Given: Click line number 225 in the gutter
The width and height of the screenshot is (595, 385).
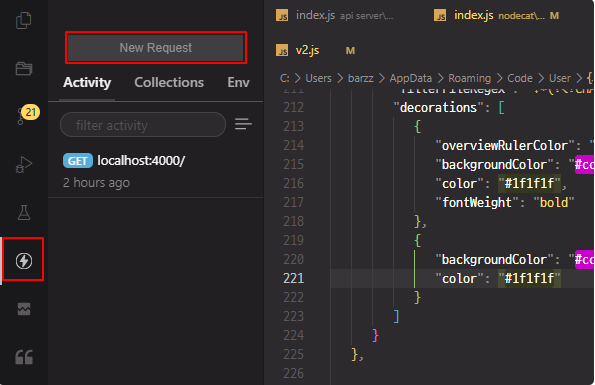Looking at the screenshot, I should click(x=293, y=354).
